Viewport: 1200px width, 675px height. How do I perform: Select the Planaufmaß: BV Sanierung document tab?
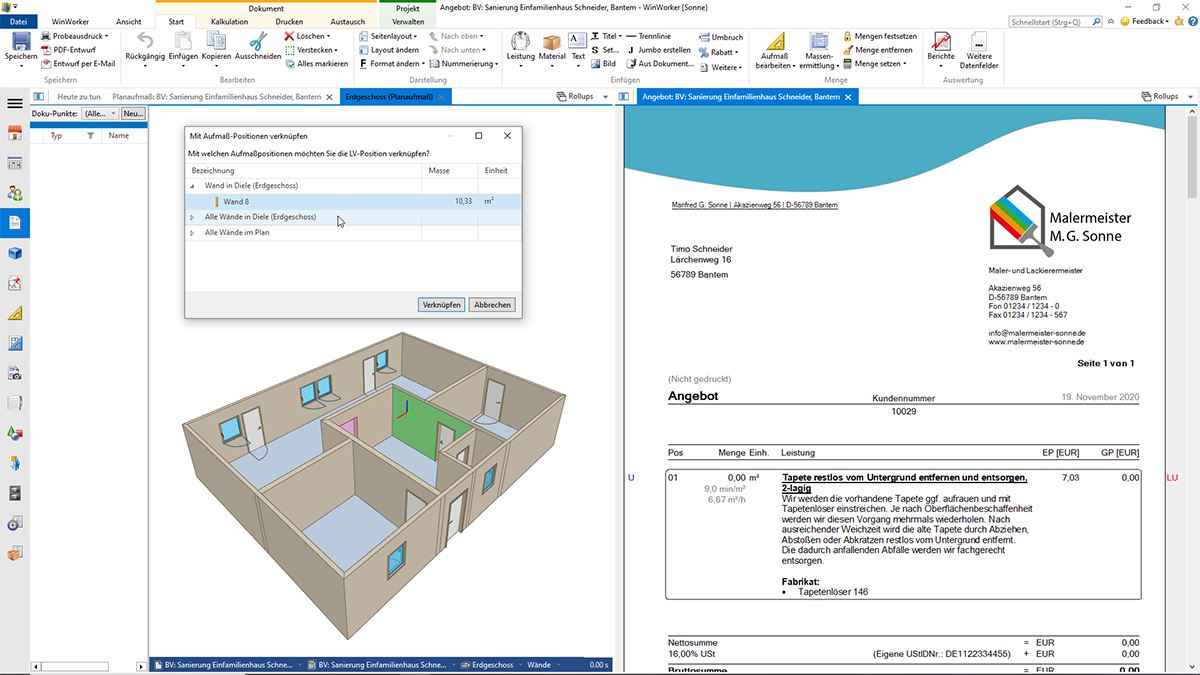click(223, 96)
